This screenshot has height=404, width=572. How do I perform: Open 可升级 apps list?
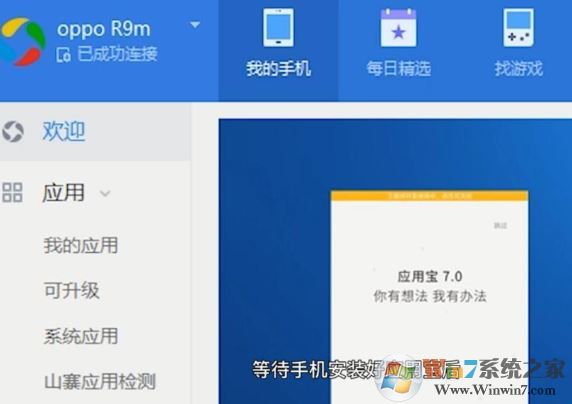point(72,290)
